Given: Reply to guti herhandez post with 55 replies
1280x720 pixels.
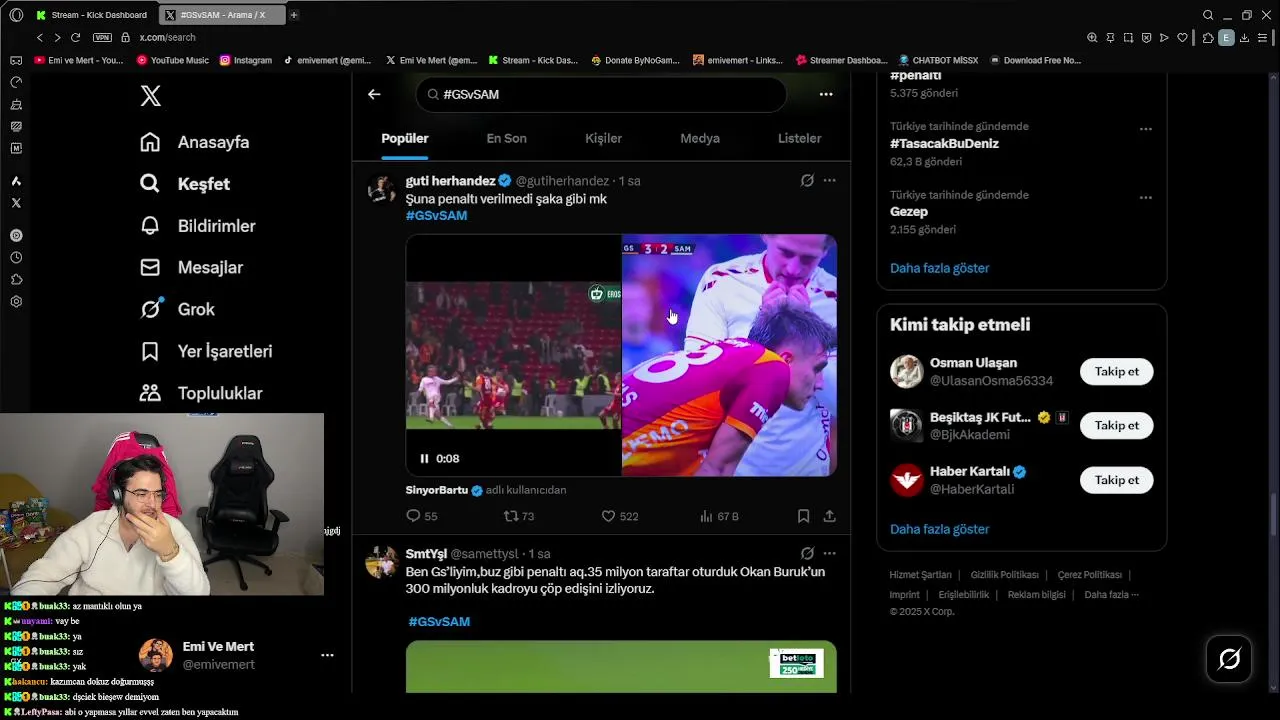Looking at the screenshot, I should coord(421,517).
